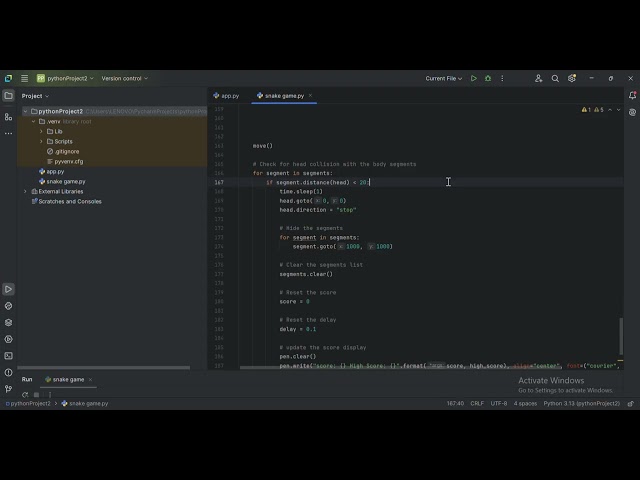This screenshot has height=480, width=640.
Task: Switch to the app.py editor tab
Action: [x=226, y=96]
